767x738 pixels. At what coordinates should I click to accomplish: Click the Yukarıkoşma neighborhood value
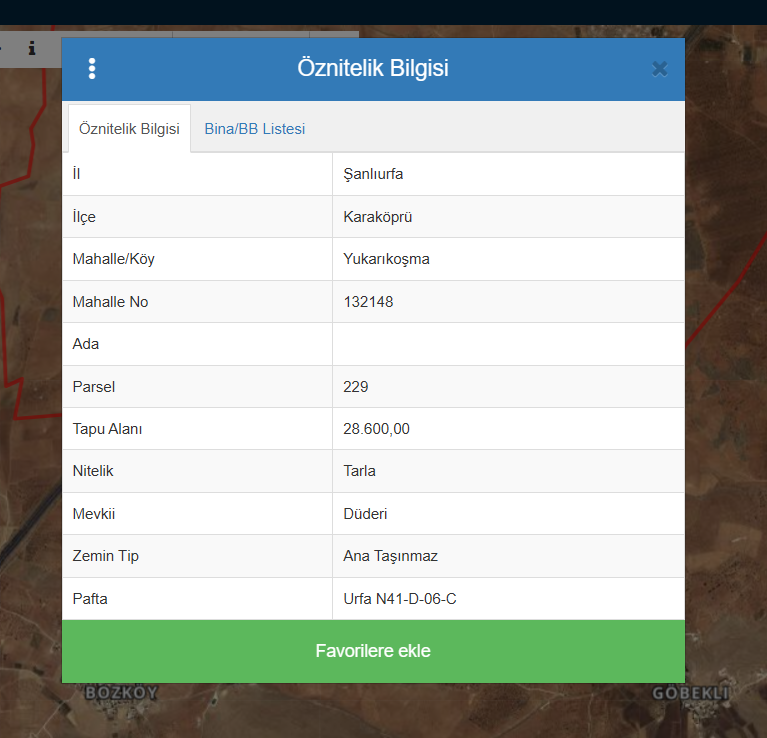pos(386,259)
